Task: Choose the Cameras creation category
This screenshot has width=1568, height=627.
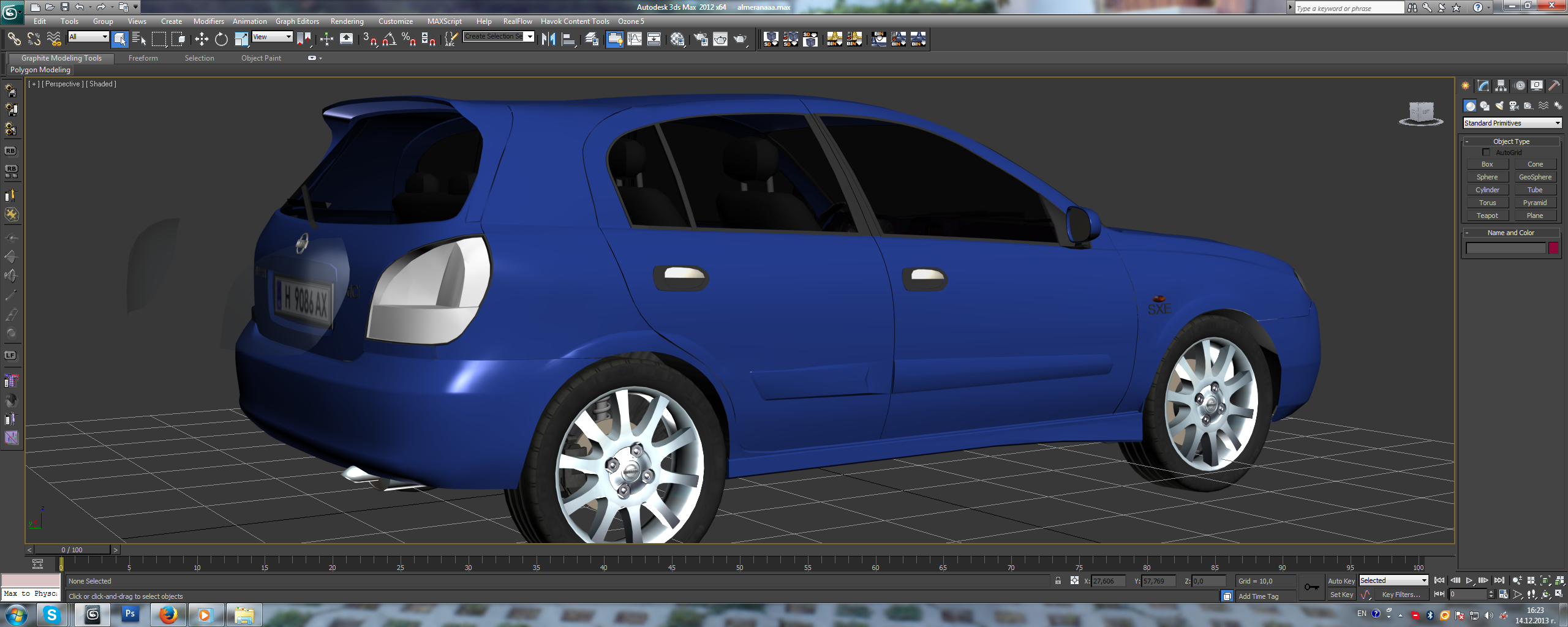Action: click(1513, 106)
